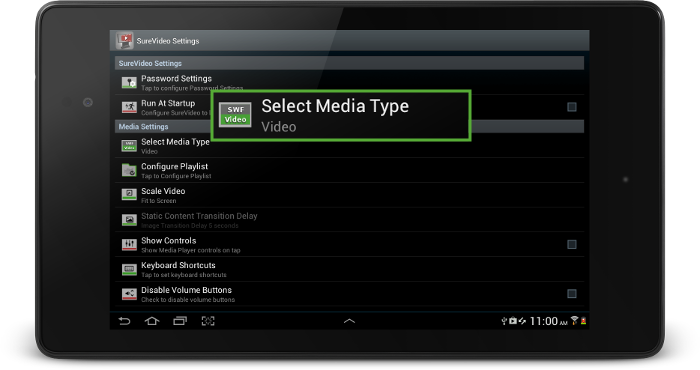This screenshot has width=700, height=370.
Task: Tap 'Show Media Player controls on tap' subtitle
Action: [191, 250]
